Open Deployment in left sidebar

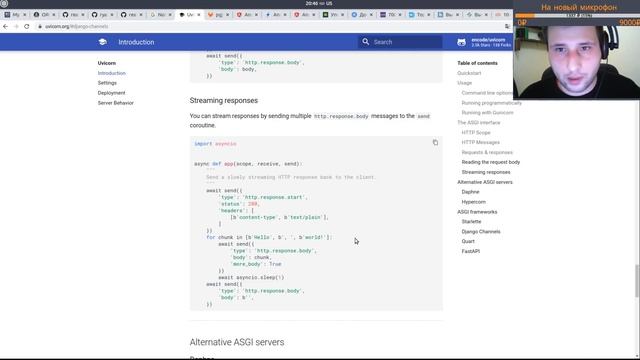pyautogui.click(x=111, y=93)
